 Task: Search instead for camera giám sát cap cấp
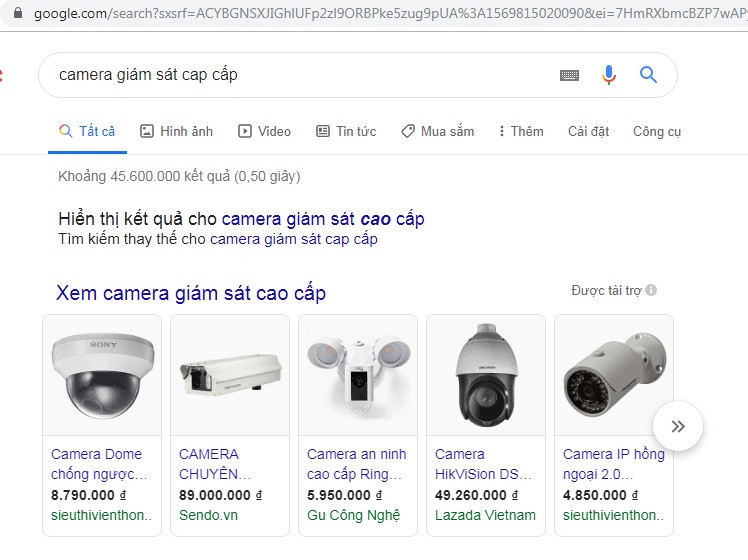293,239
